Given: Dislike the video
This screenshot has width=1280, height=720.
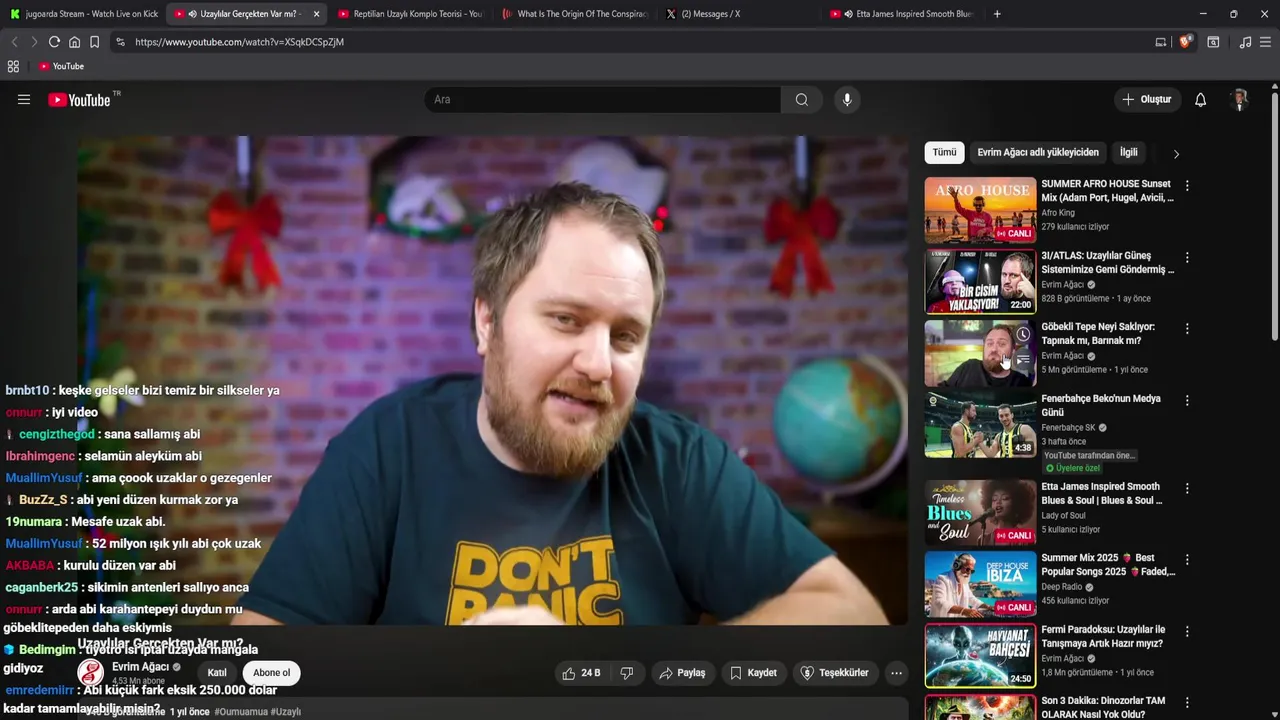Looking at the screenshot, I should point(627,673).
